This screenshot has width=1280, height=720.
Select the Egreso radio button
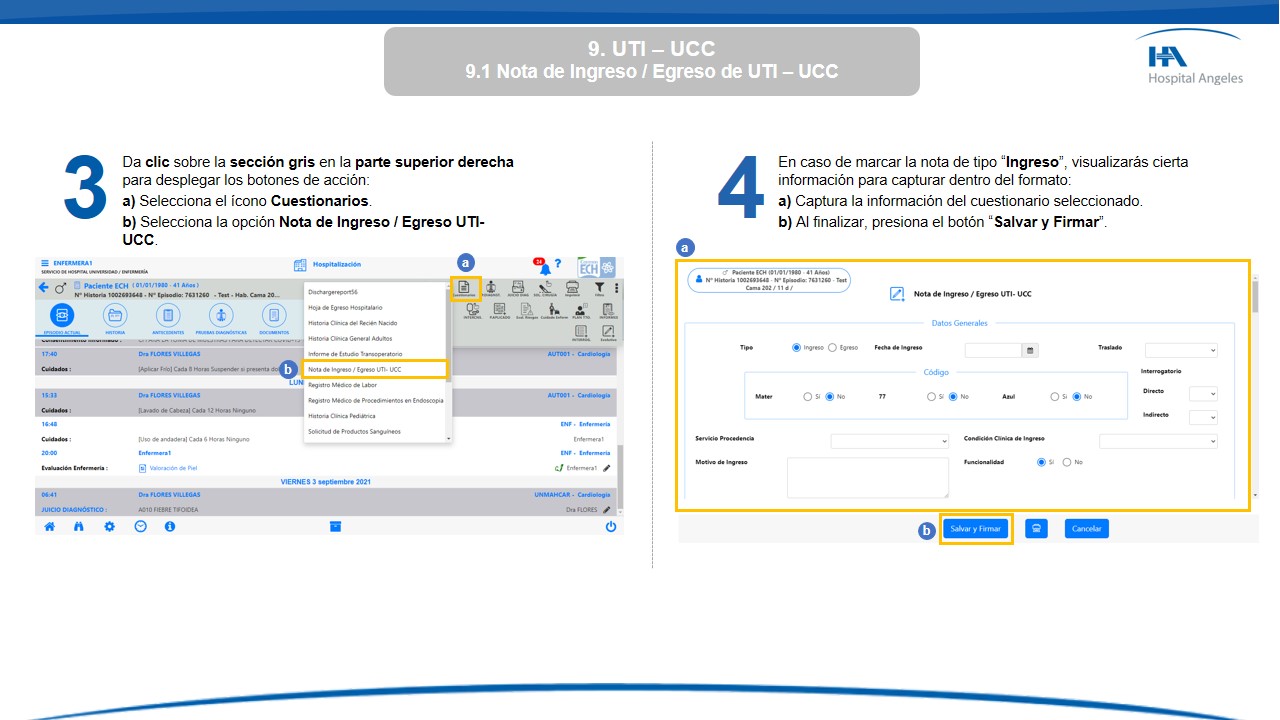pyautogui.click(x=833, y=348)
